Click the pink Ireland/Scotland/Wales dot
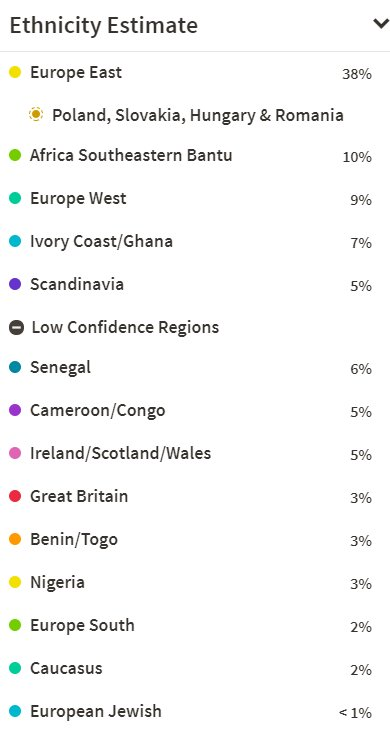The image size is (390, 741). pyautogui.click(x=15, y=453)
